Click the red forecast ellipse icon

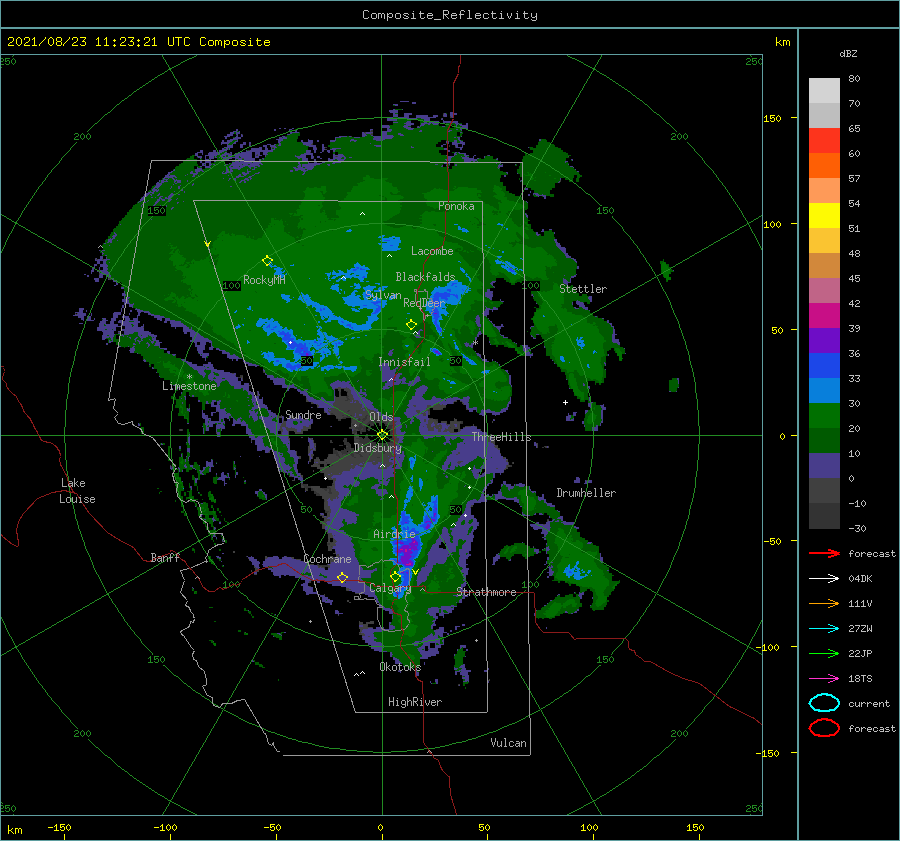824,728
